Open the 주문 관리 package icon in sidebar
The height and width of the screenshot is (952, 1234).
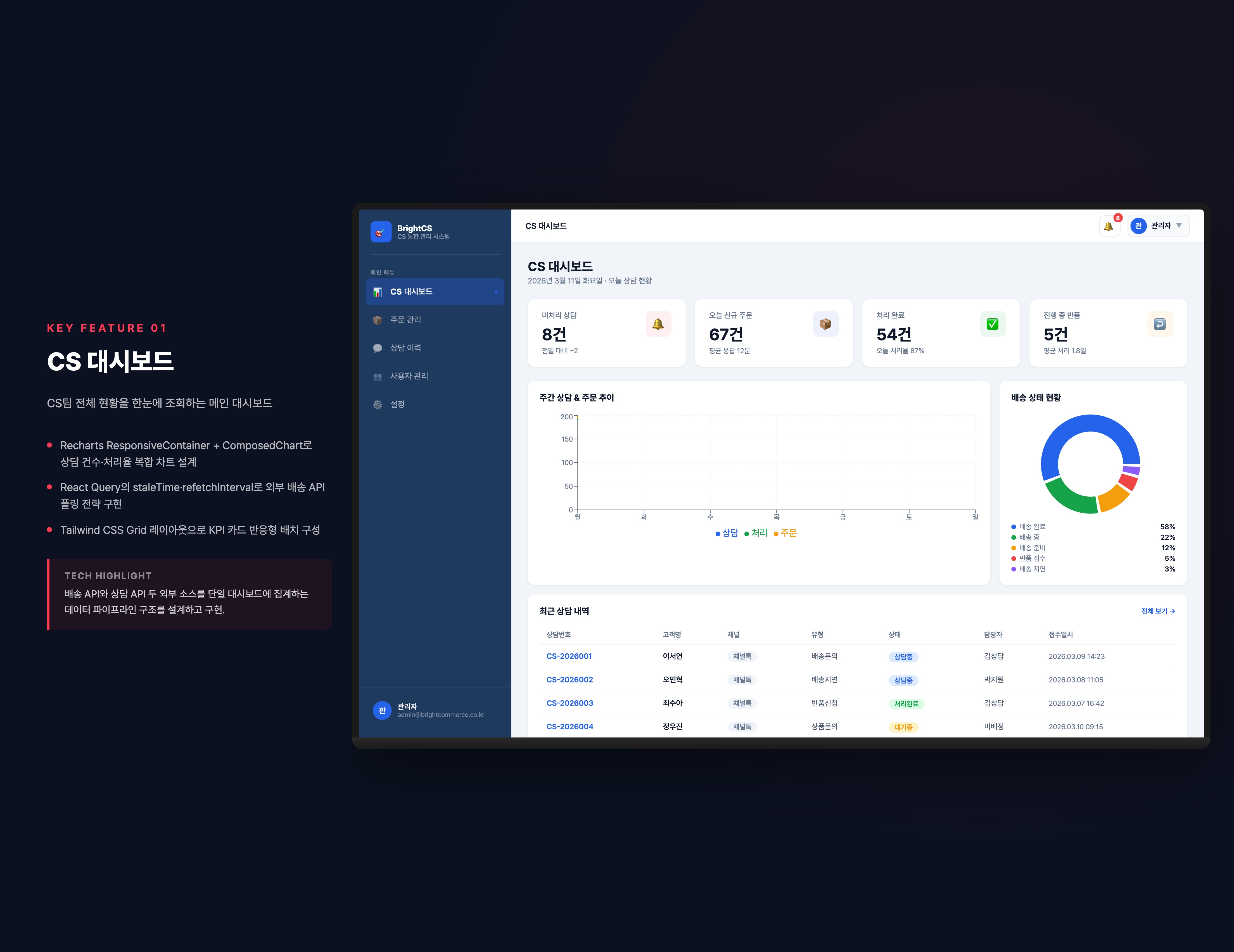(378, 320)
